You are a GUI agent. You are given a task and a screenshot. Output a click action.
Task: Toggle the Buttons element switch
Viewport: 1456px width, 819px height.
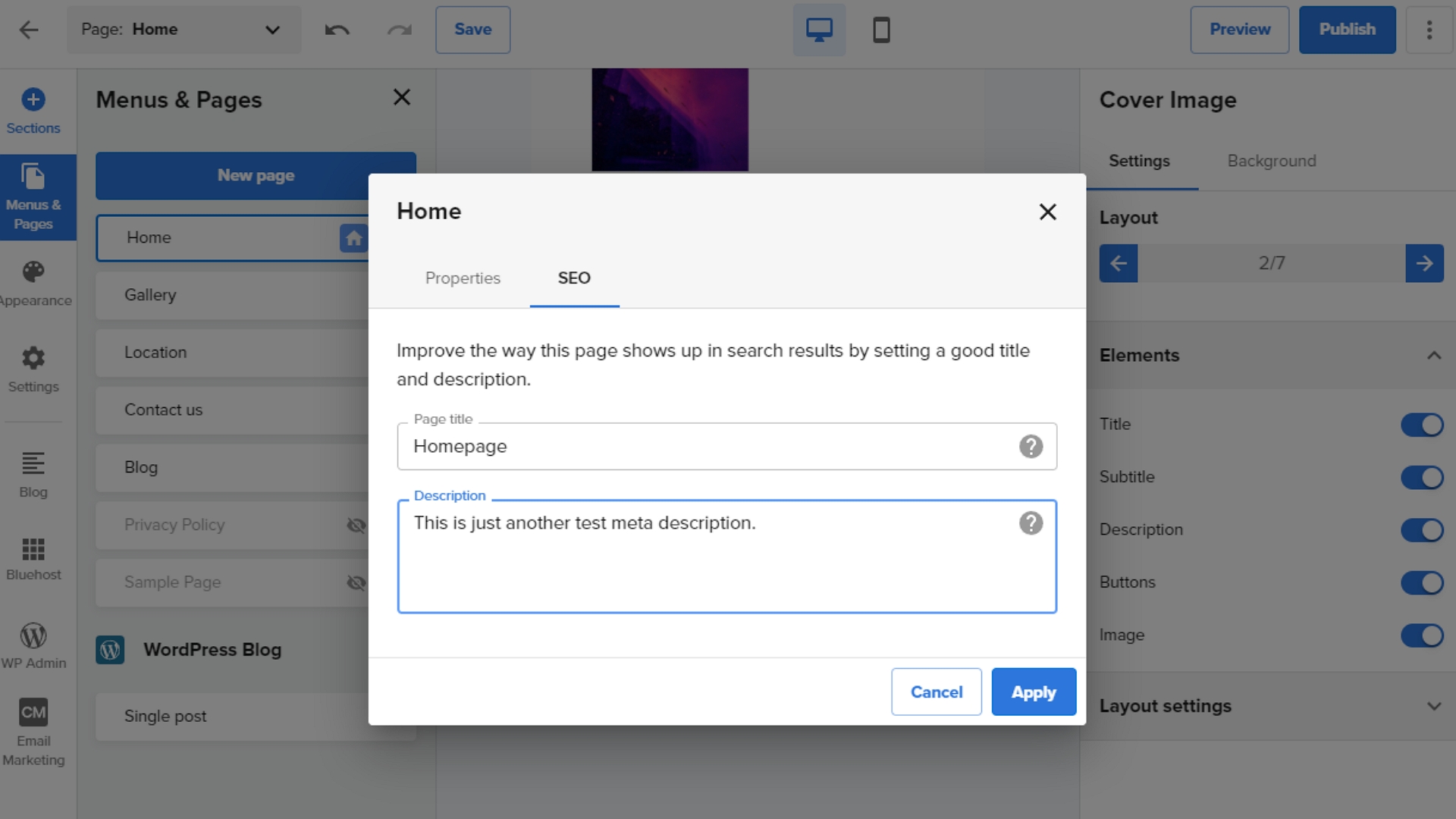(1422, 583)
